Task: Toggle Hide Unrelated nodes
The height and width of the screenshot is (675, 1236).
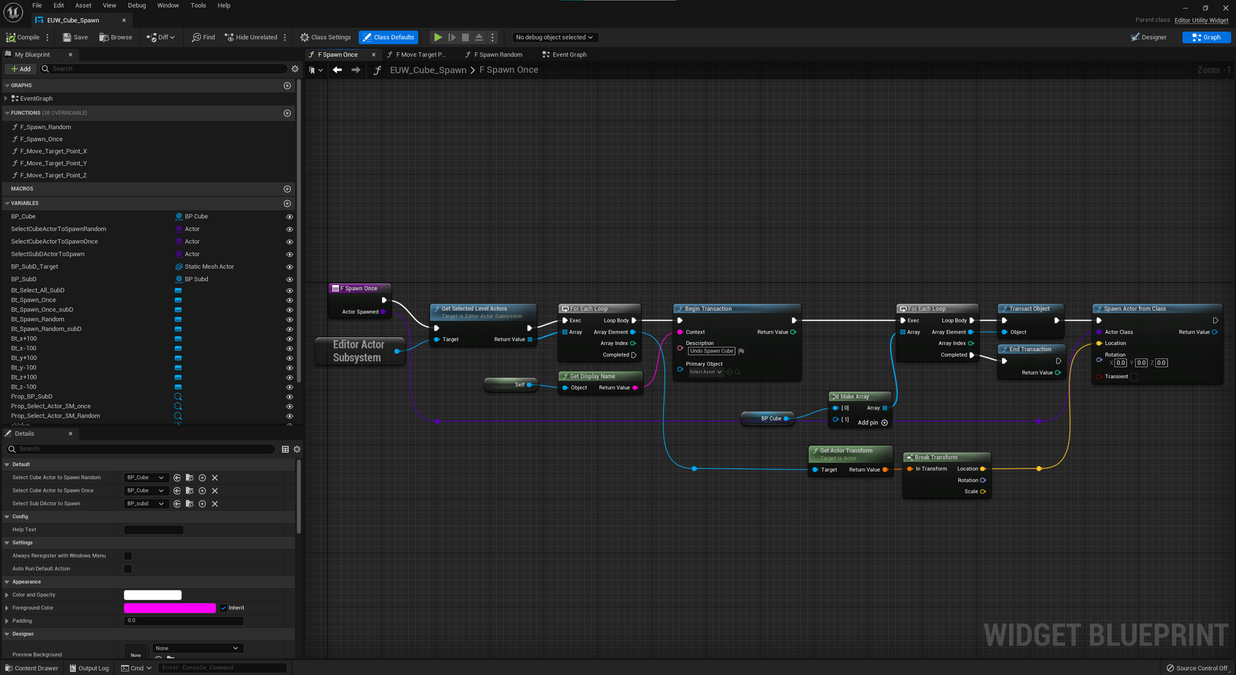Action: 250,37
